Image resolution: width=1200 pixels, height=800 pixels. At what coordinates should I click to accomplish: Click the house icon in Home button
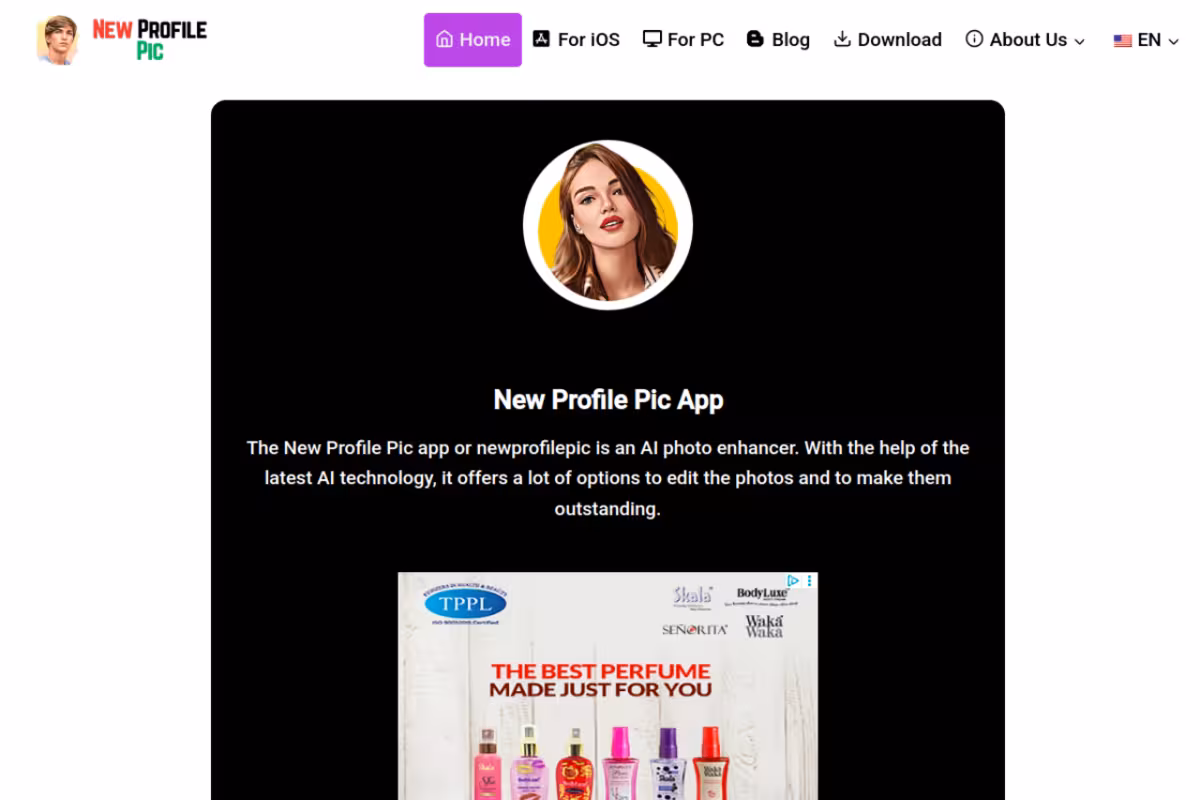445,39
